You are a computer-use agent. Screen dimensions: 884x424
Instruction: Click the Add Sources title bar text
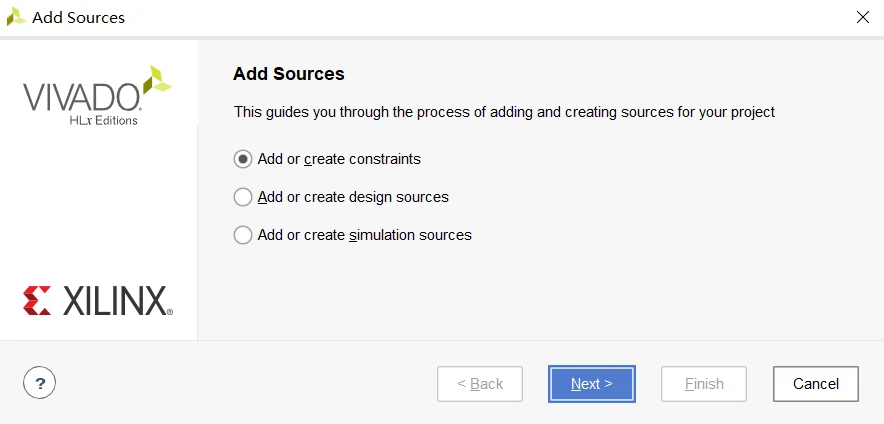point(78,18)
